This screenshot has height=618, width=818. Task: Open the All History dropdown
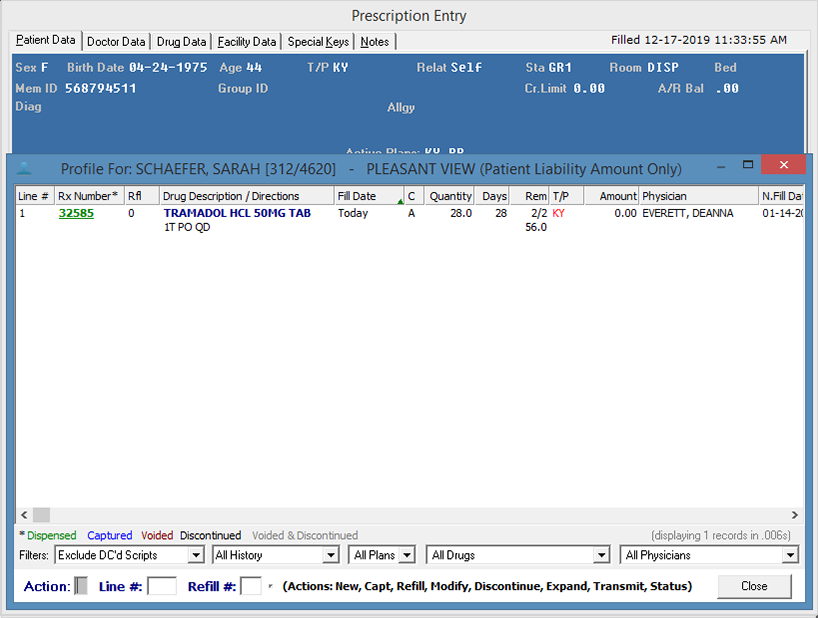331,555
